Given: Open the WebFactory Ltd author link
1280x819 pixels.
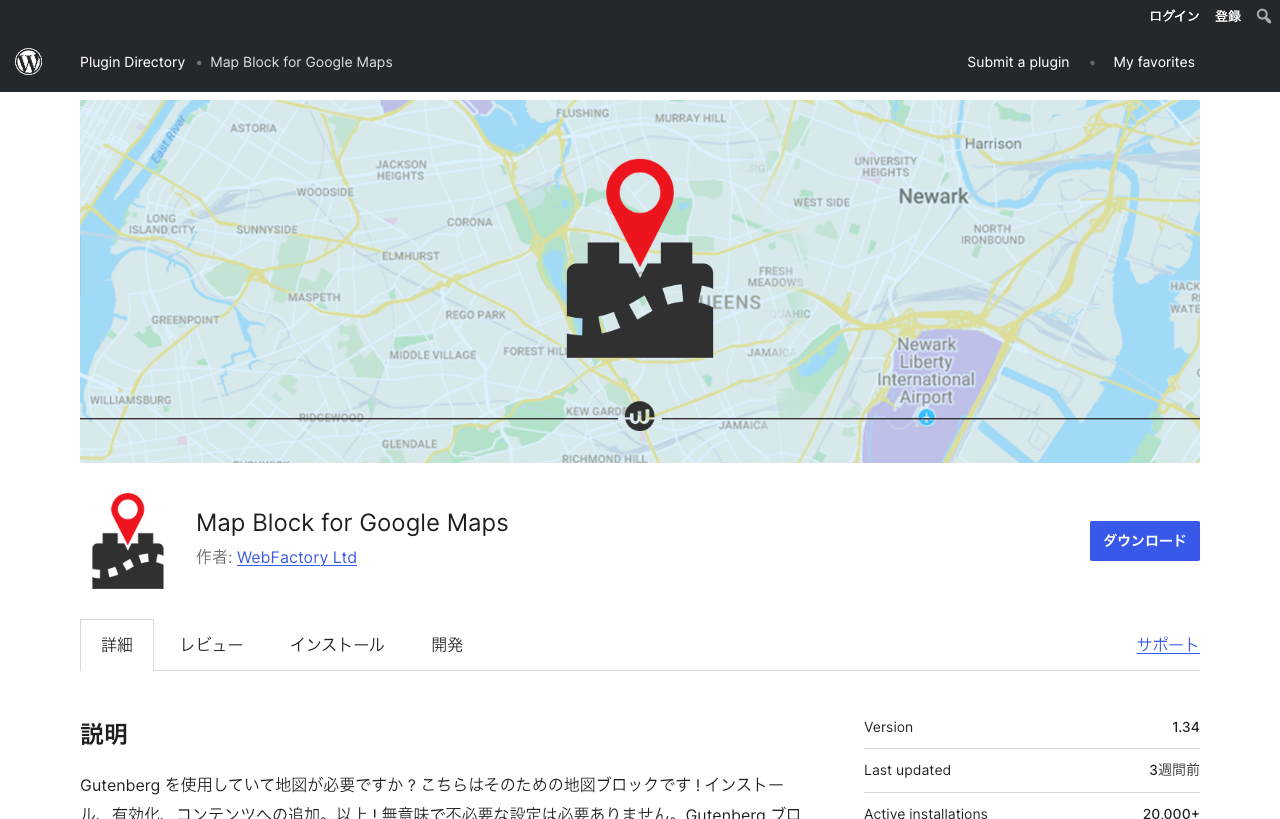Looking at the screenshot, I should (297, 557).
